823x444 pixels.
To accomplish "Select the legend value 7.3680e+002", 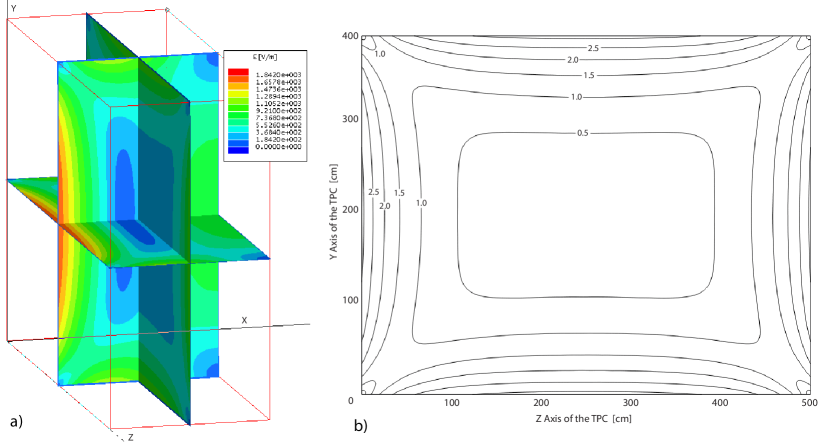I will pos(279,118).
